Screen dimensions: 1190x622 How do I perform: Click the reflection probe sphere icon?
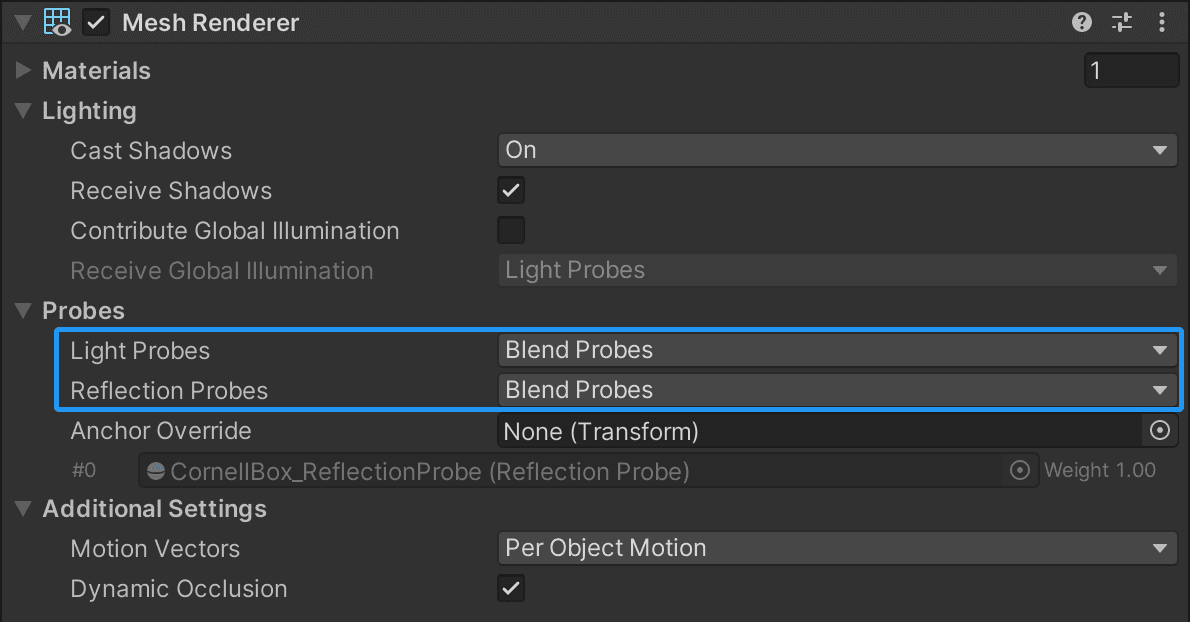tap(156, 471)
